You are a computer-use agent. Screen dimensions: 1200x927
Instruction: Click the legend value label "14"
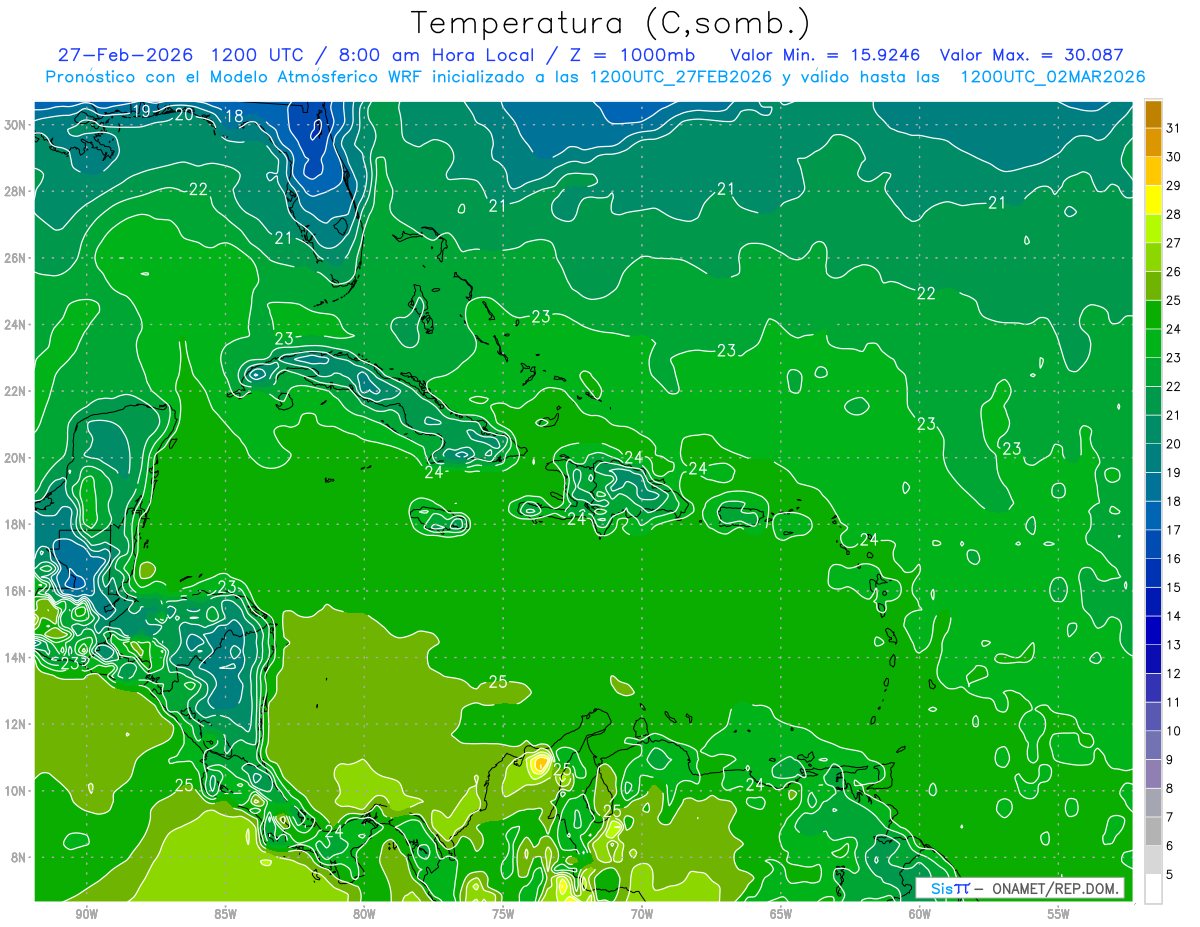click(1174, 616)
